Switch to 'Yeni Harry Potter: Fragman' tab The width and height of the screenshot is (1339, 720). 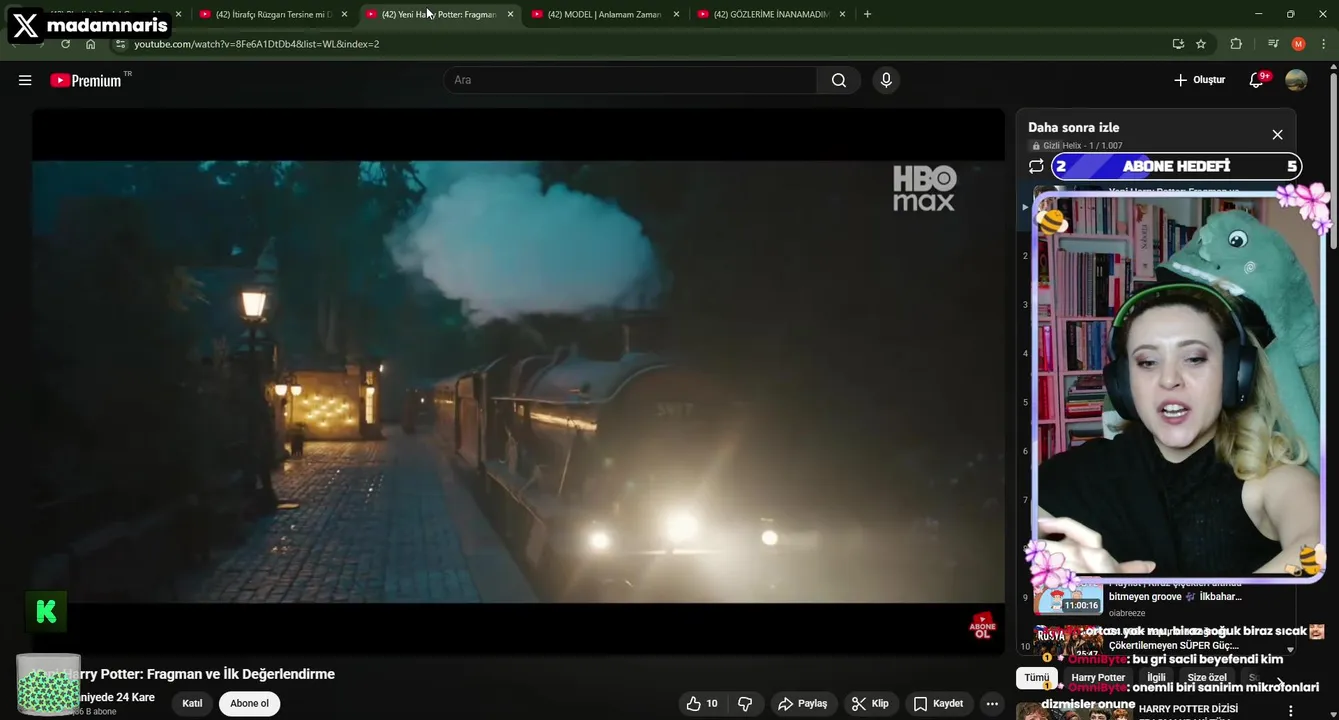pos(438,14)
